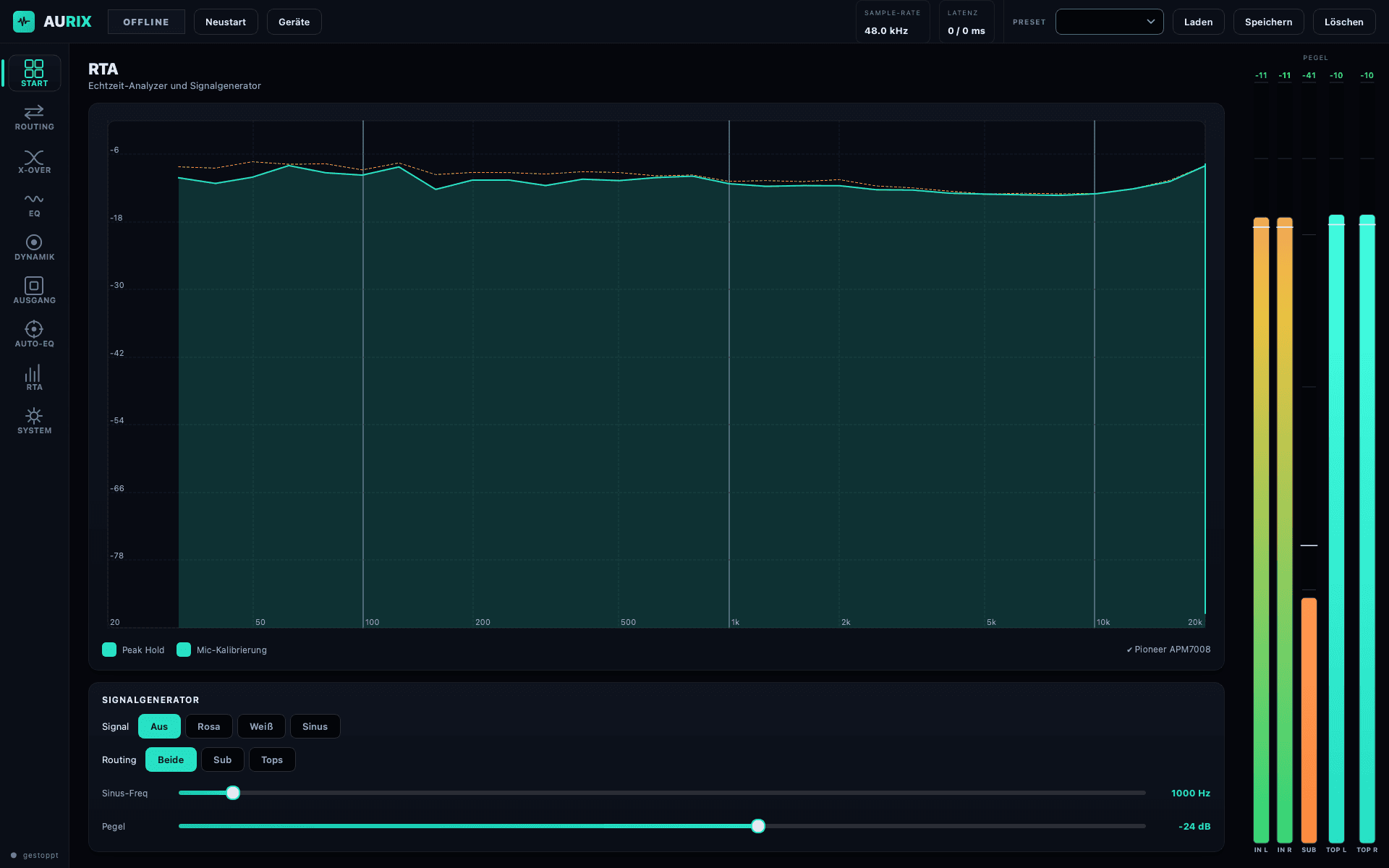Click the SIGNALGENERATOR heading
Screen dimensions: 1389x868
click(150, 699)
